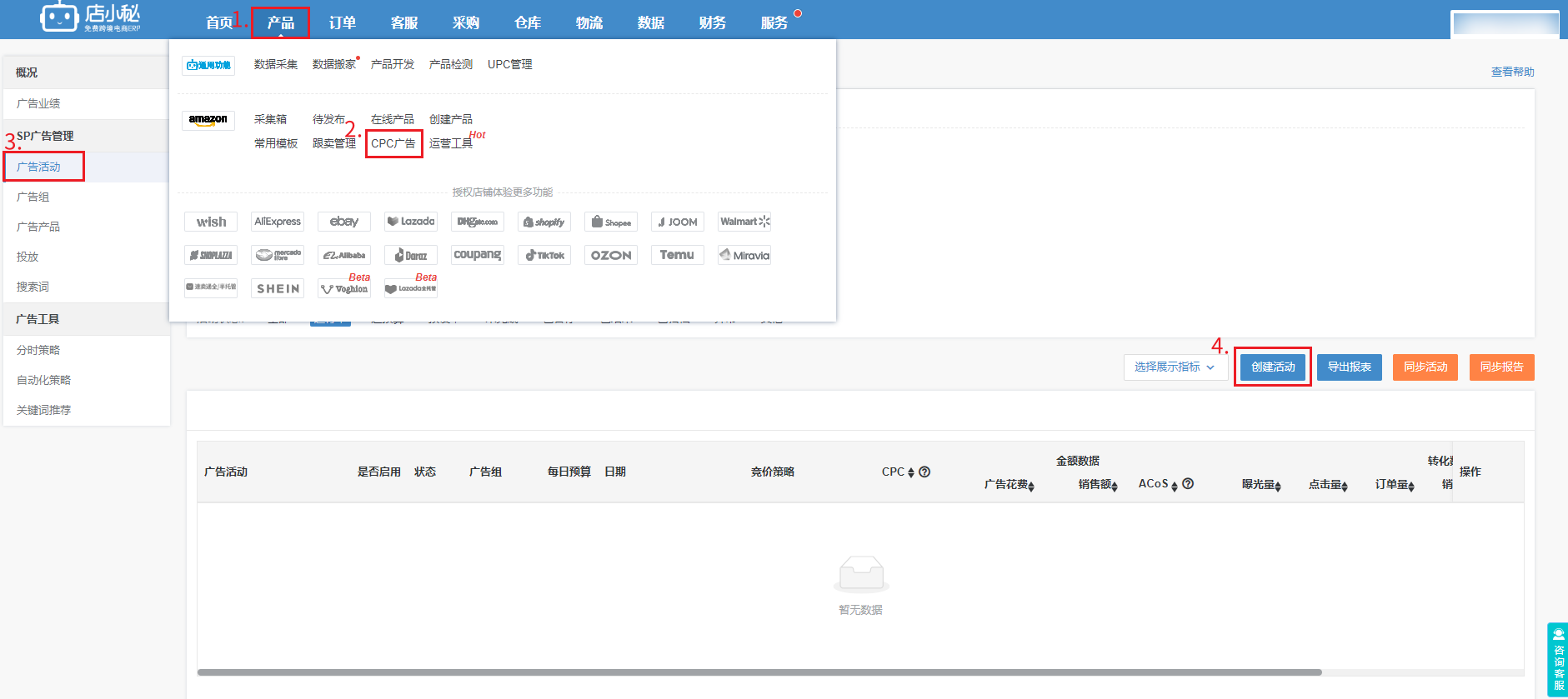
Task: Click the 创建活动 button
Action: click(x=1273, y=367)
